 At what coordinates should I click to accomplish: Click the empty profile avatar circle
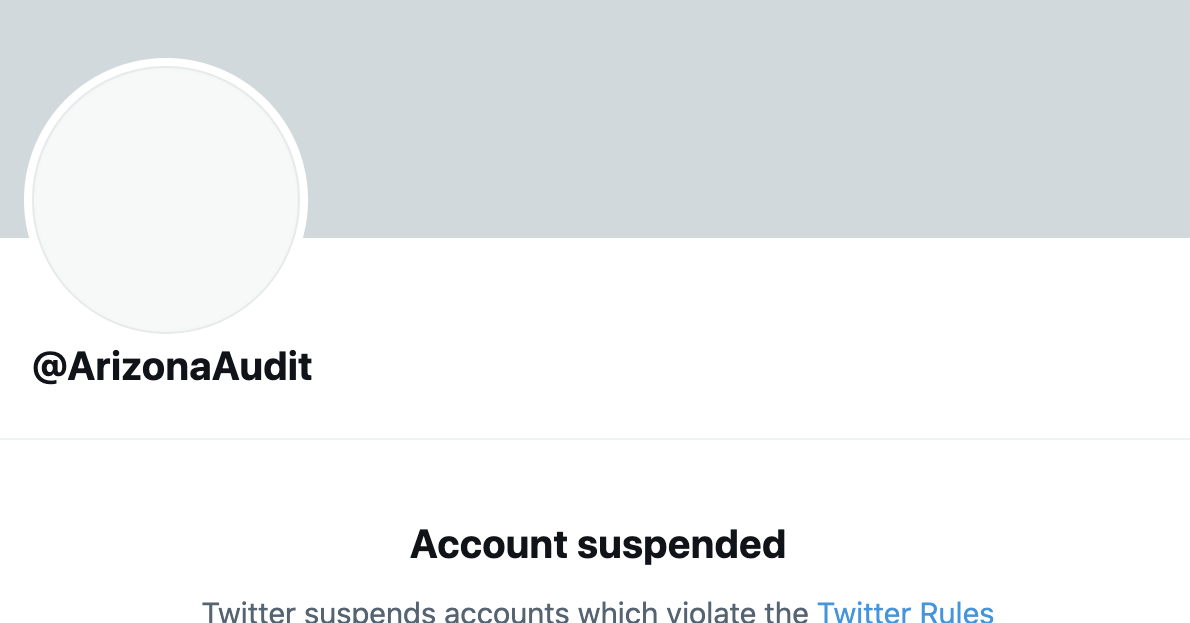pyautogui.click(x=166, y=200)
